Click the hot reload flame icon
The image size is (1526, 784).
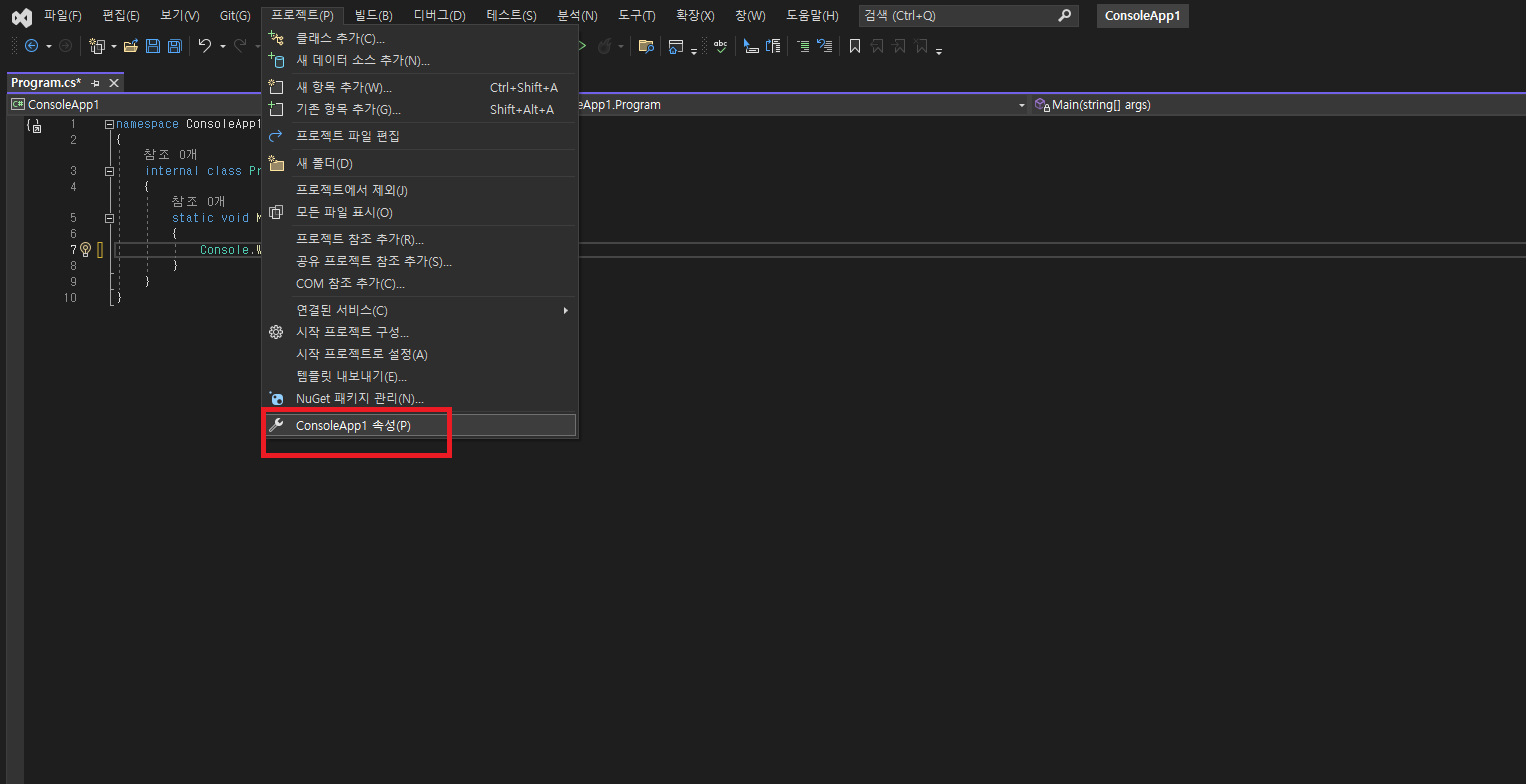click(x=604, y=46)
